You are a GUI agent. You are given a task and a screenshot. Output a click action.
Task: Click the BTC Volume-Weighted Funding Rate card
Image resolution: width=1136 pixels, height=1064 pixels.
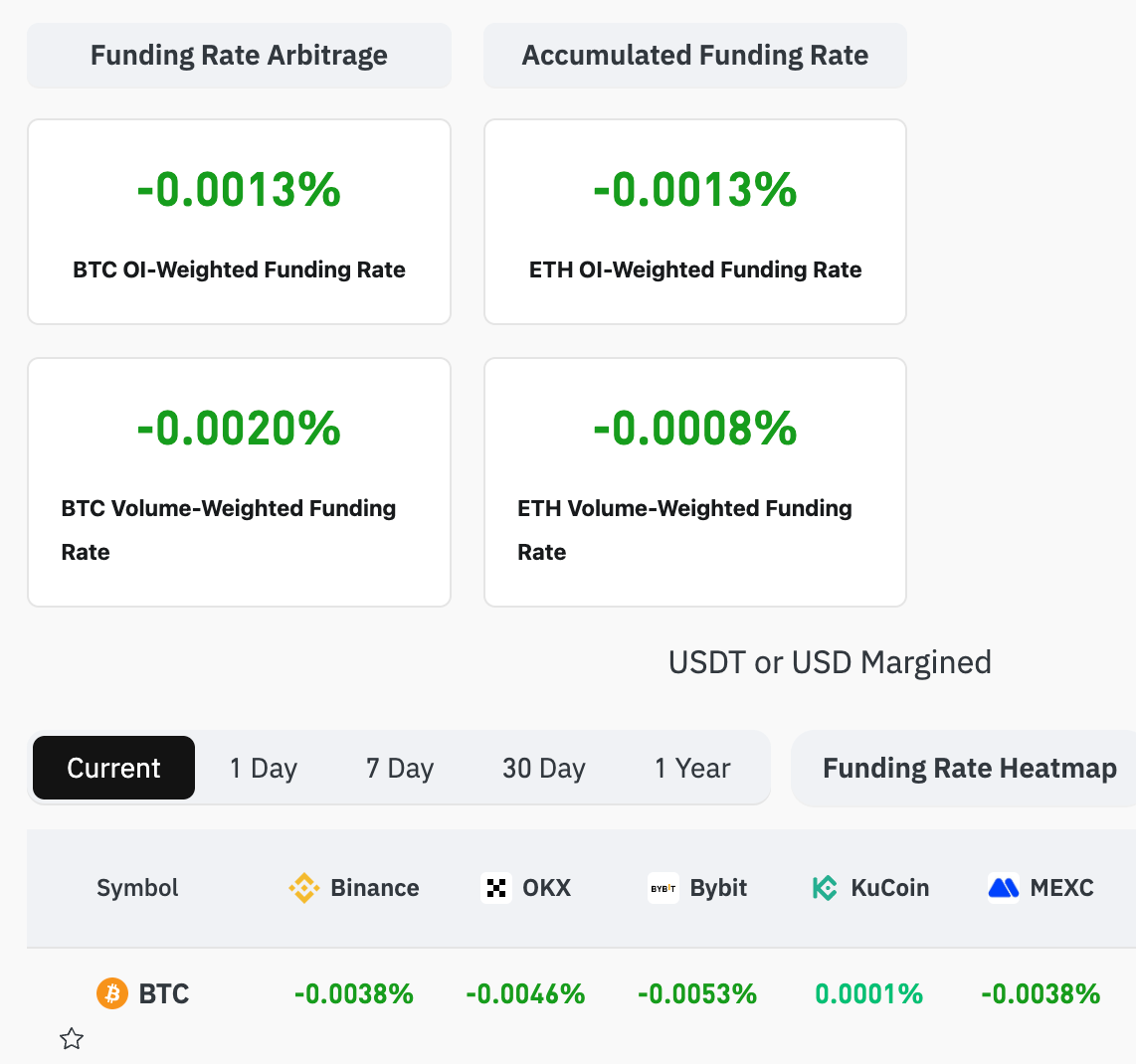(239, 482)
